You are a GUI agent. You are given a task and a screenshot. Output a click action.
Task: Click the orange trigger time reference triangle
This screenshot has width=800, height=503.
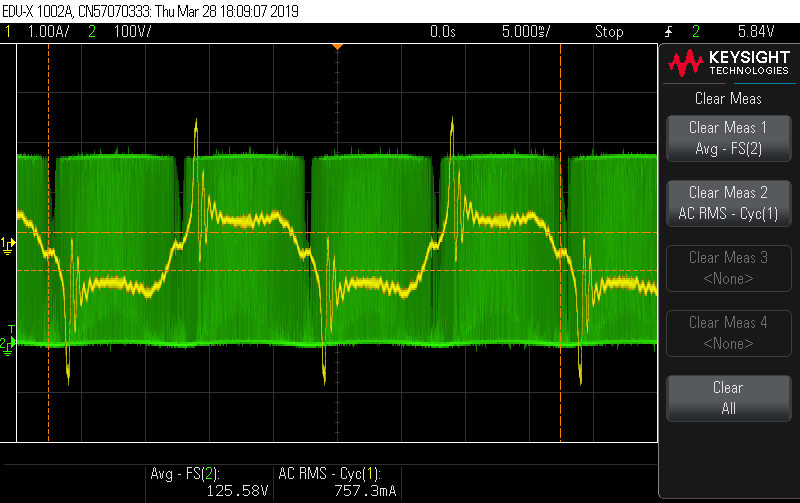coord(337,47)
